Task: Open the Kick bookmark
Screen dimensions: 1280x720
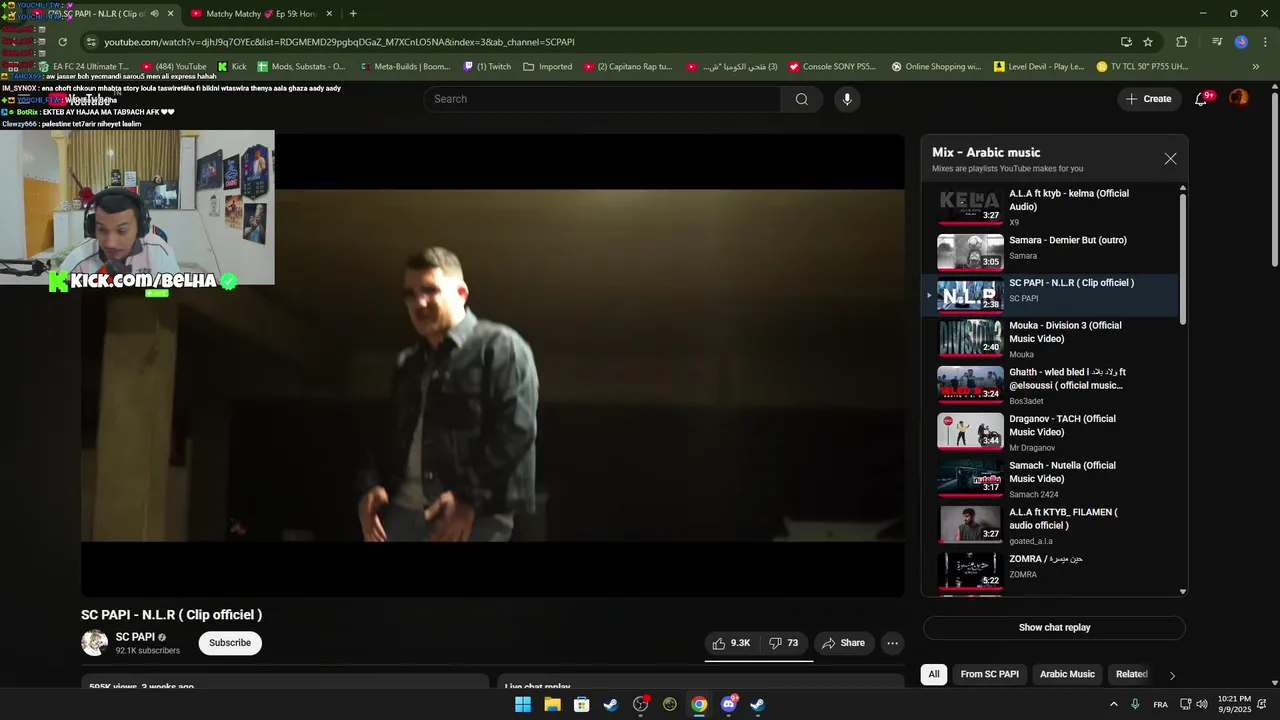Action: pos(232,67)
